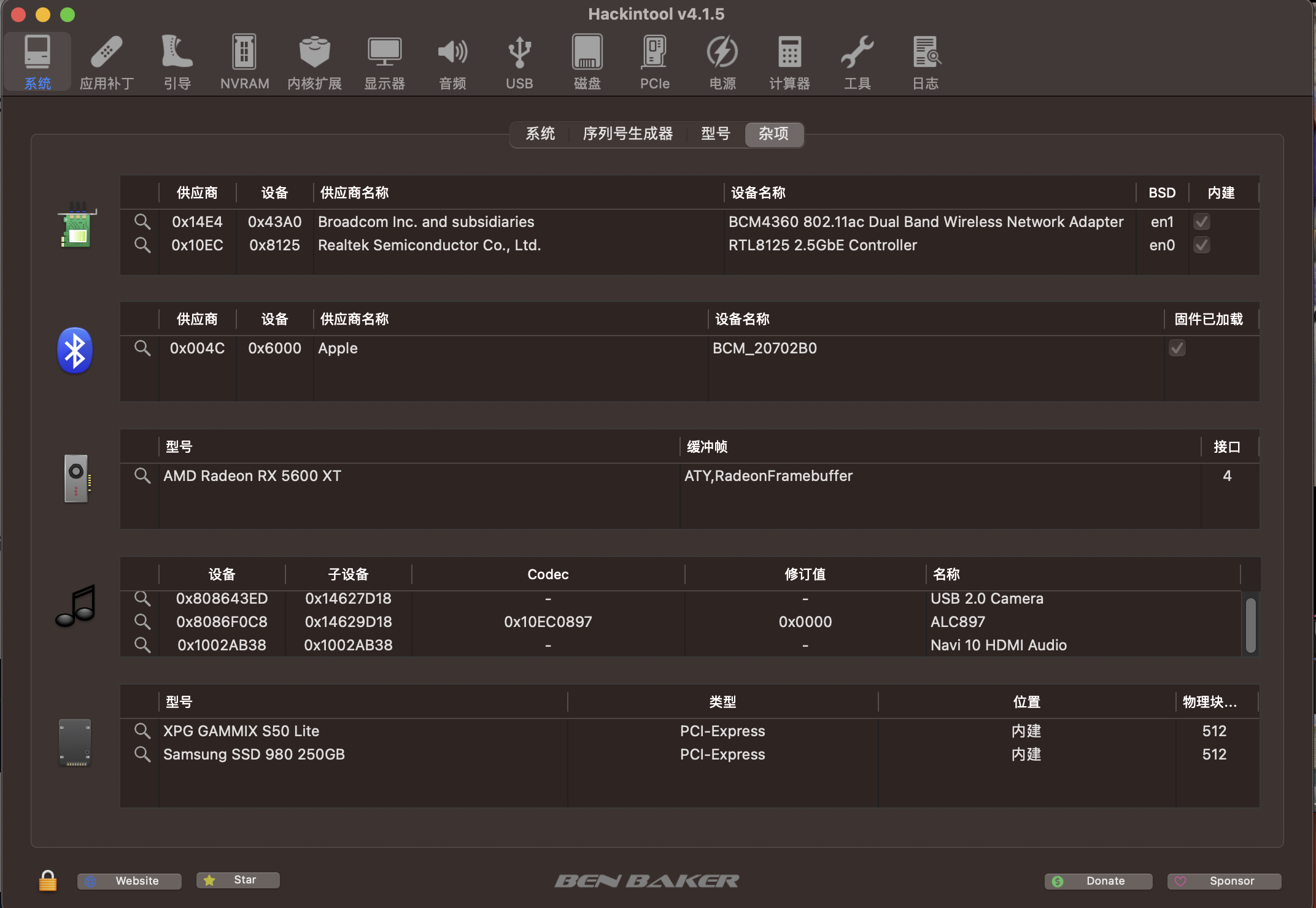Open the USB toolbar section
The height and width of the screenshot is (908, 1316).
(519, 62)
